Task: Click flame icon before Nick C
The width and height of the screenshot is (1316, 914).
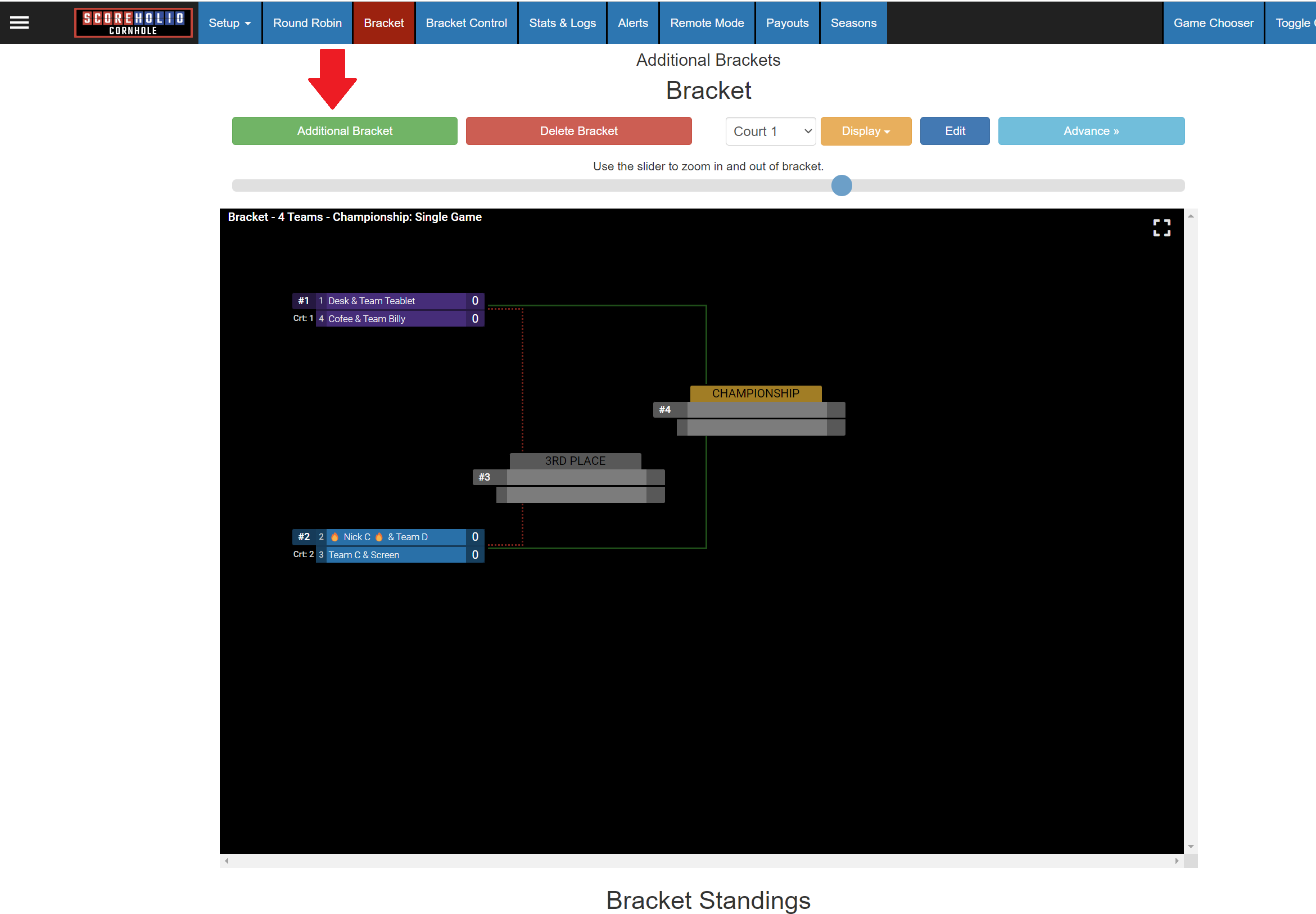Action: (334, 537)
